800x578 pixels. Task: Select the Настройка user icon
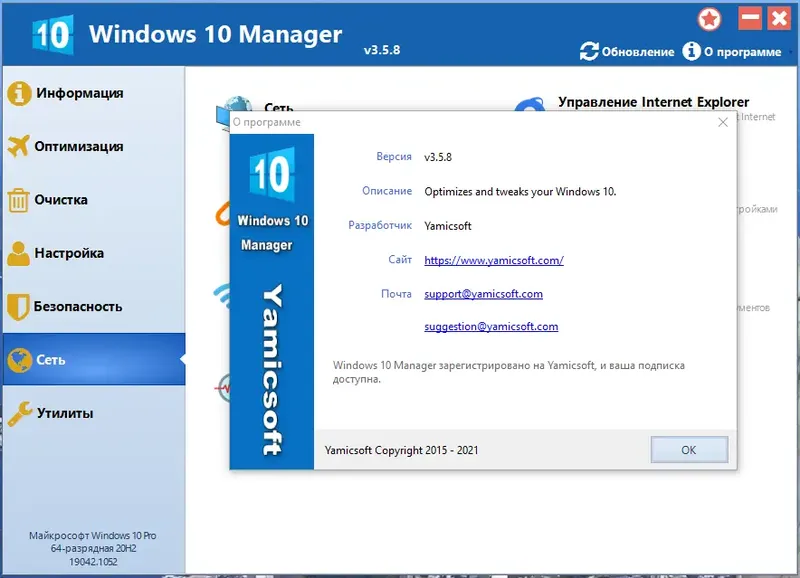pyautogui.click(x=22, y=253)
